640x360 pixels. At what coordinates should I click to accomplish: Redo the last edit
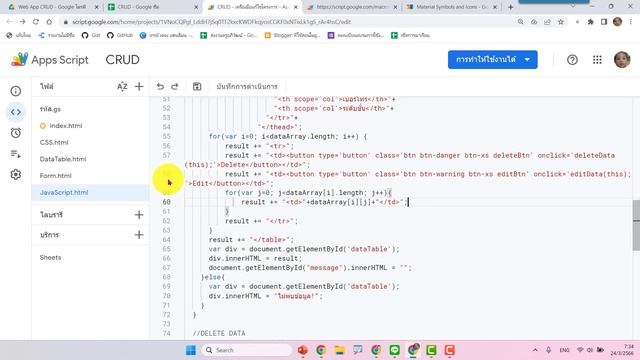(x=175, y=87)
